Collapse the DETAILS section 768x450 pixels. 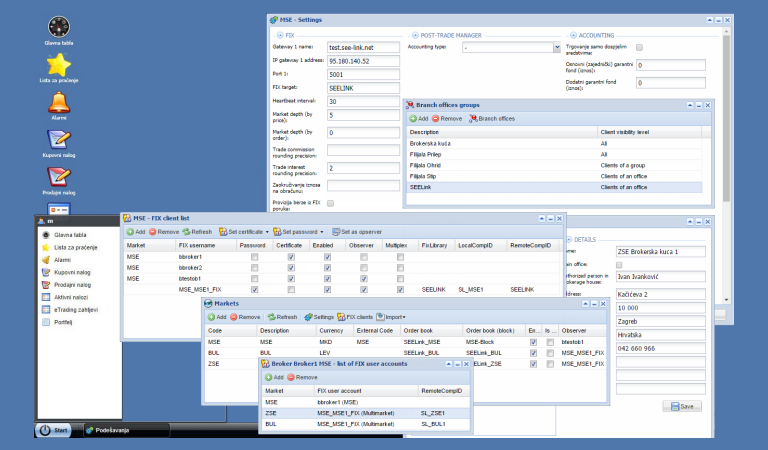click(569, 239)
